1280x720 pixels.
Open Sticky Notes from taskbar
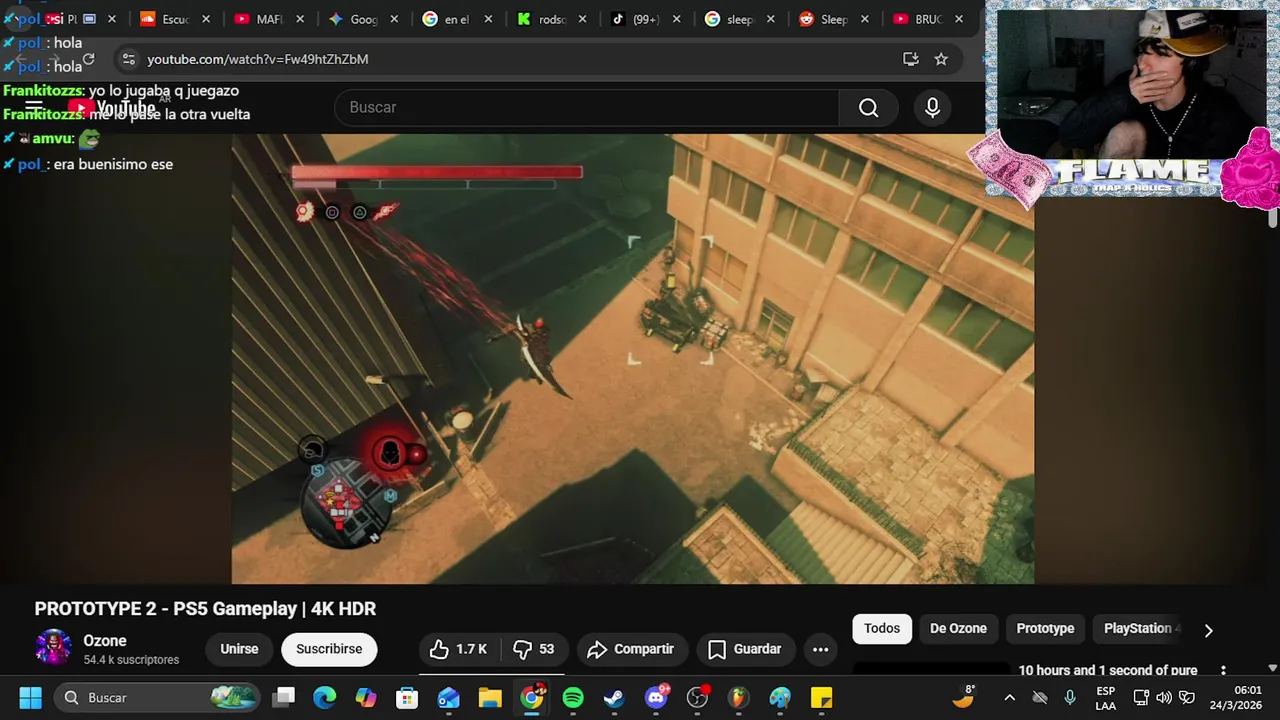[821, 697]
